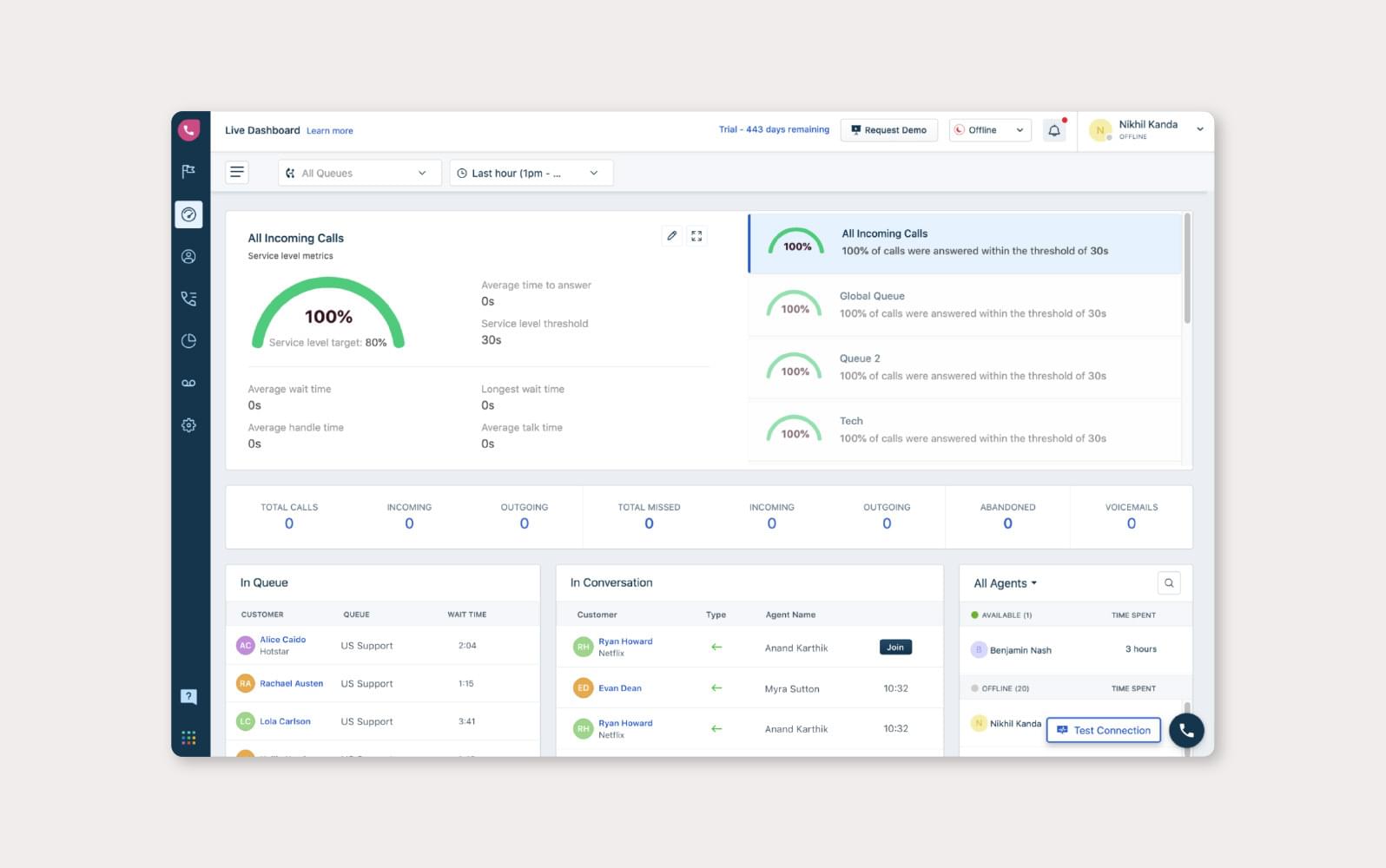Viewport: 1386px width, 868px height.
Task: Open the app switcher grid icon
Action: point(188,738)
